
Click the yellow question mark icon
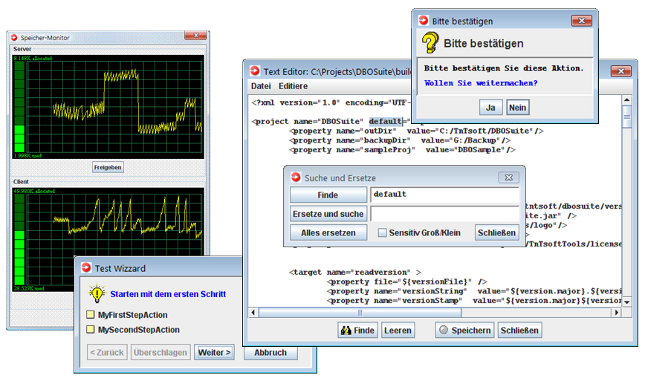pos(430,43)
